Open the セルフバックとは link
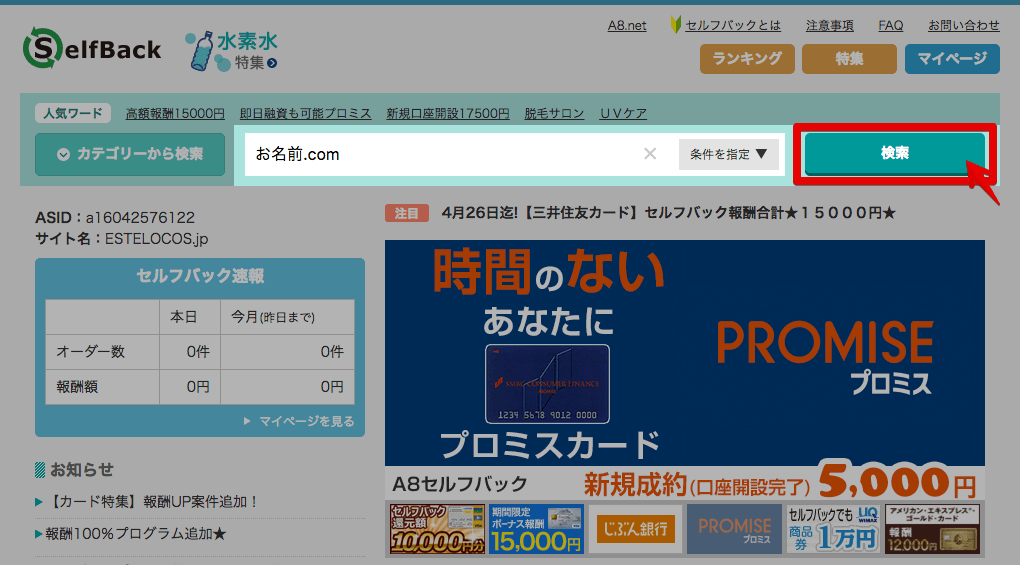The image size is (1020, 565). 732,25
